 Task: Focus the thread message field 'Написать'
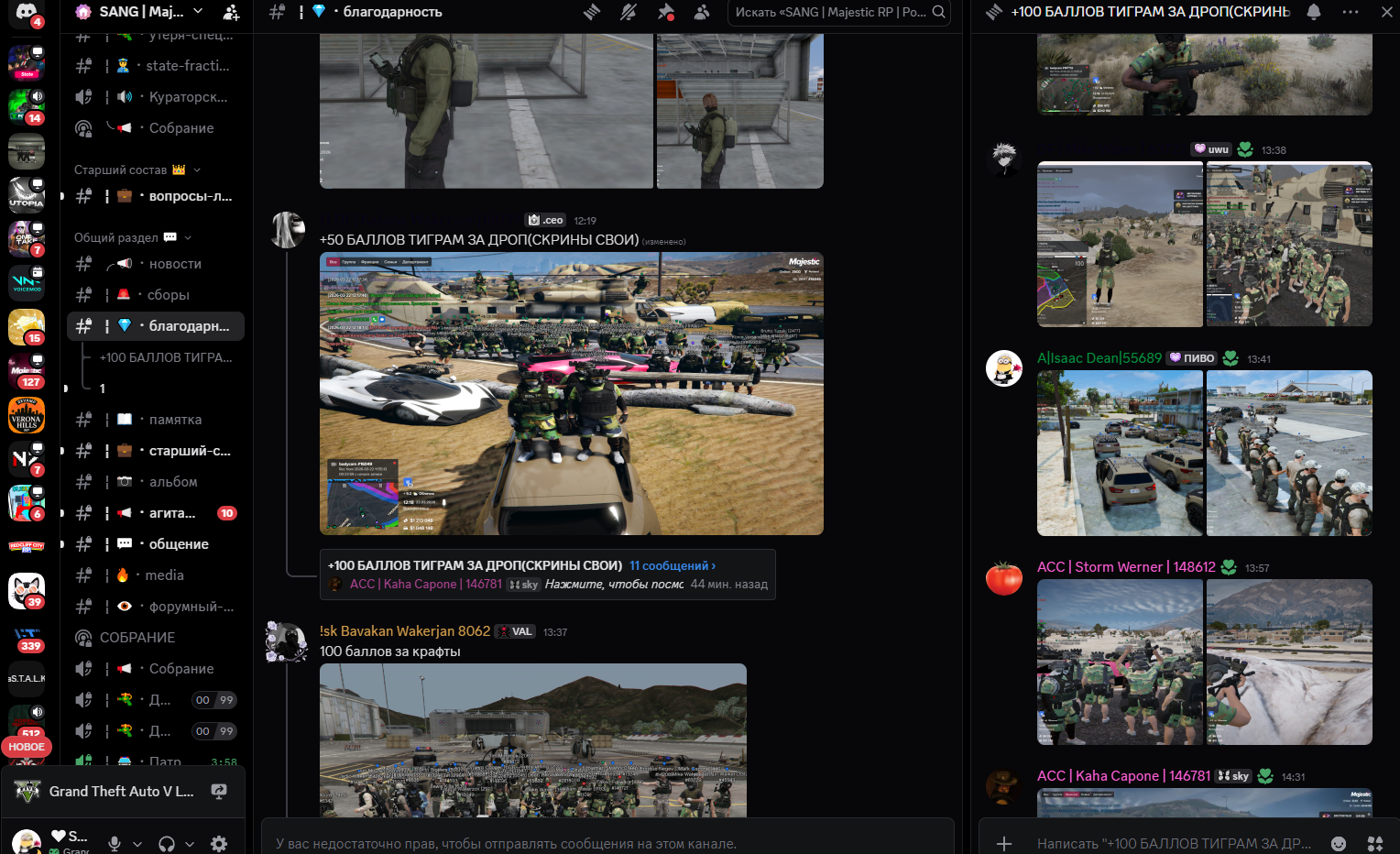tap(1174, 843)
